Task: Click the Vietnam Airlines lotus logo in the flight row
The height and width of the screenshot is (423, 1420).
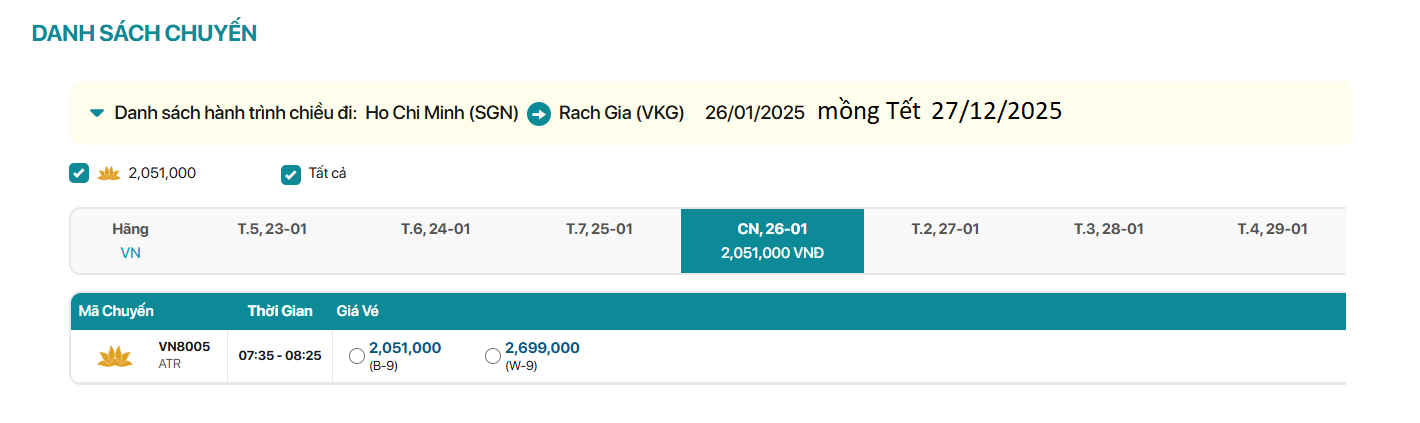Action: (115, 356)
